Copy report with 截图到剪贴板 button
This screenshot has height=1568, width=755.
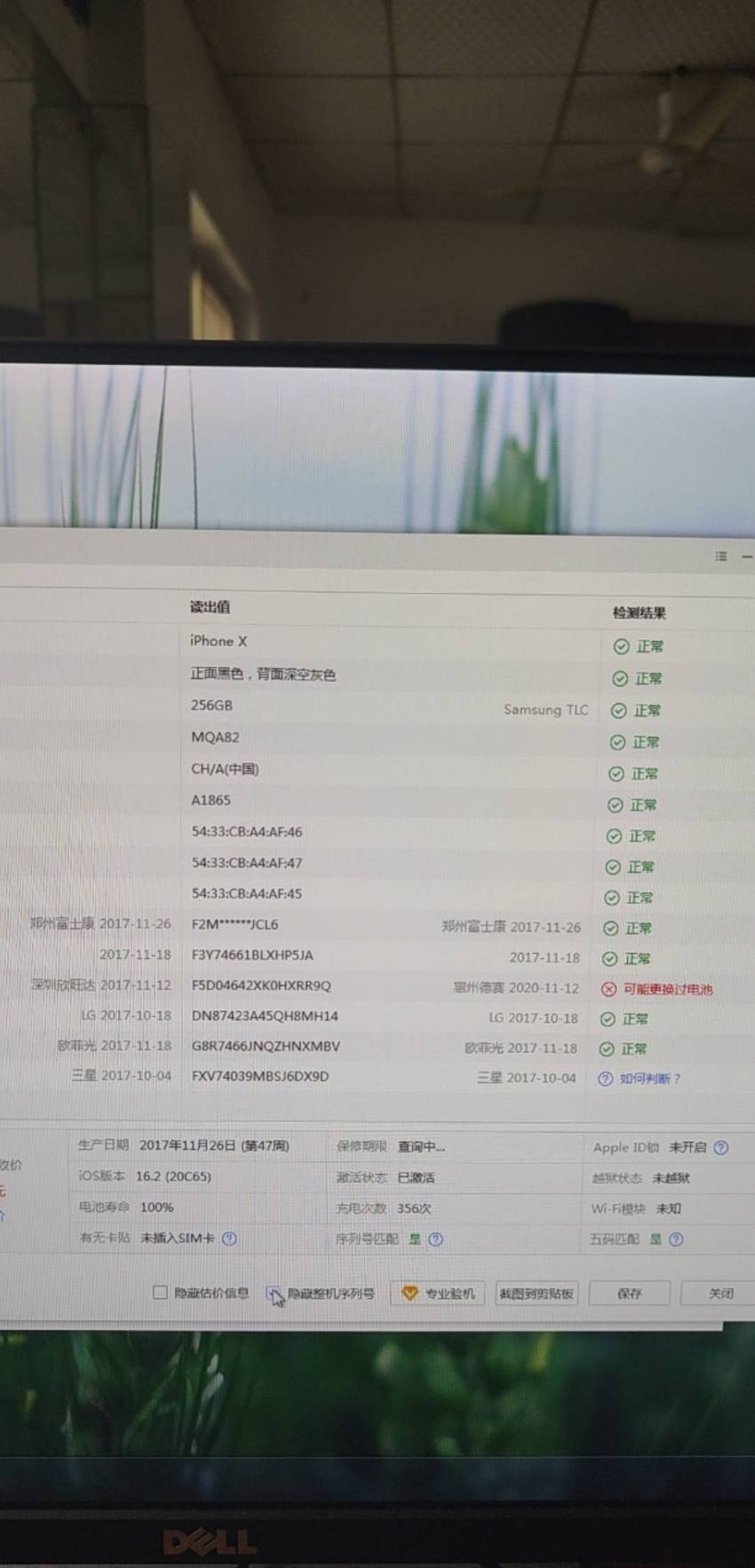(536, 1294)
